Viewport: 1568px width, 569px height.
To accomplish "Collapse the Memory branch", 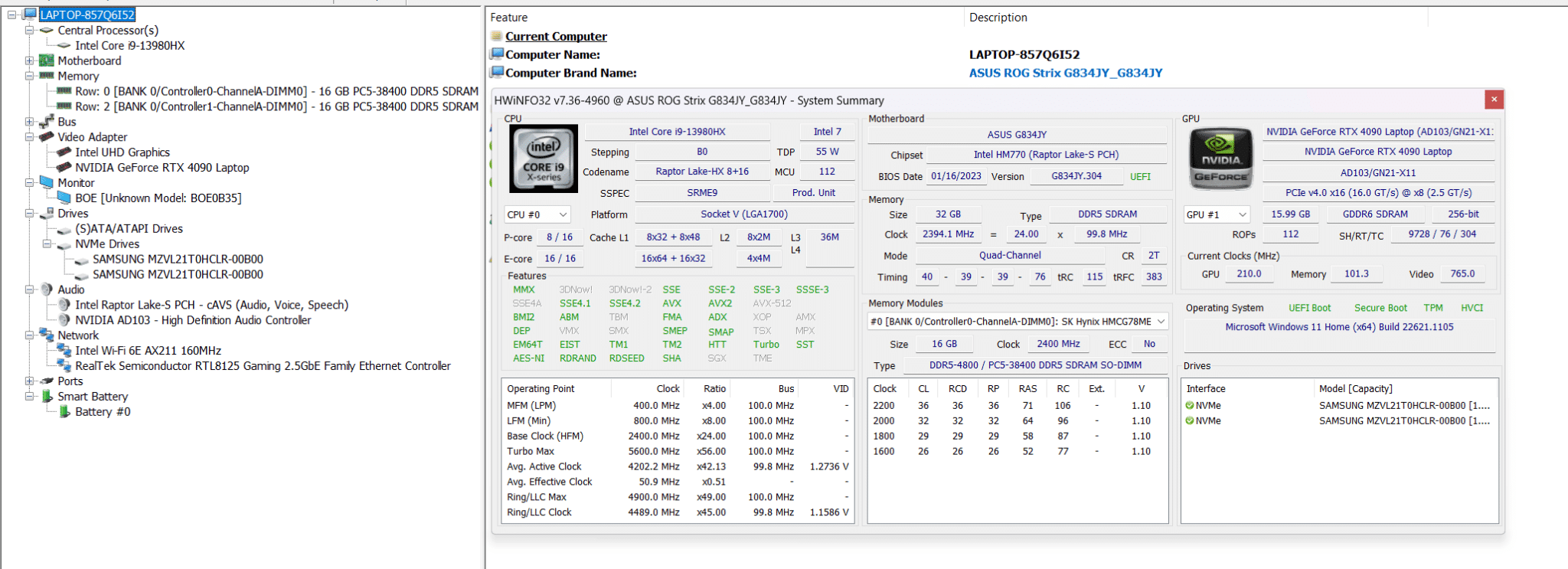I will 29,76.
